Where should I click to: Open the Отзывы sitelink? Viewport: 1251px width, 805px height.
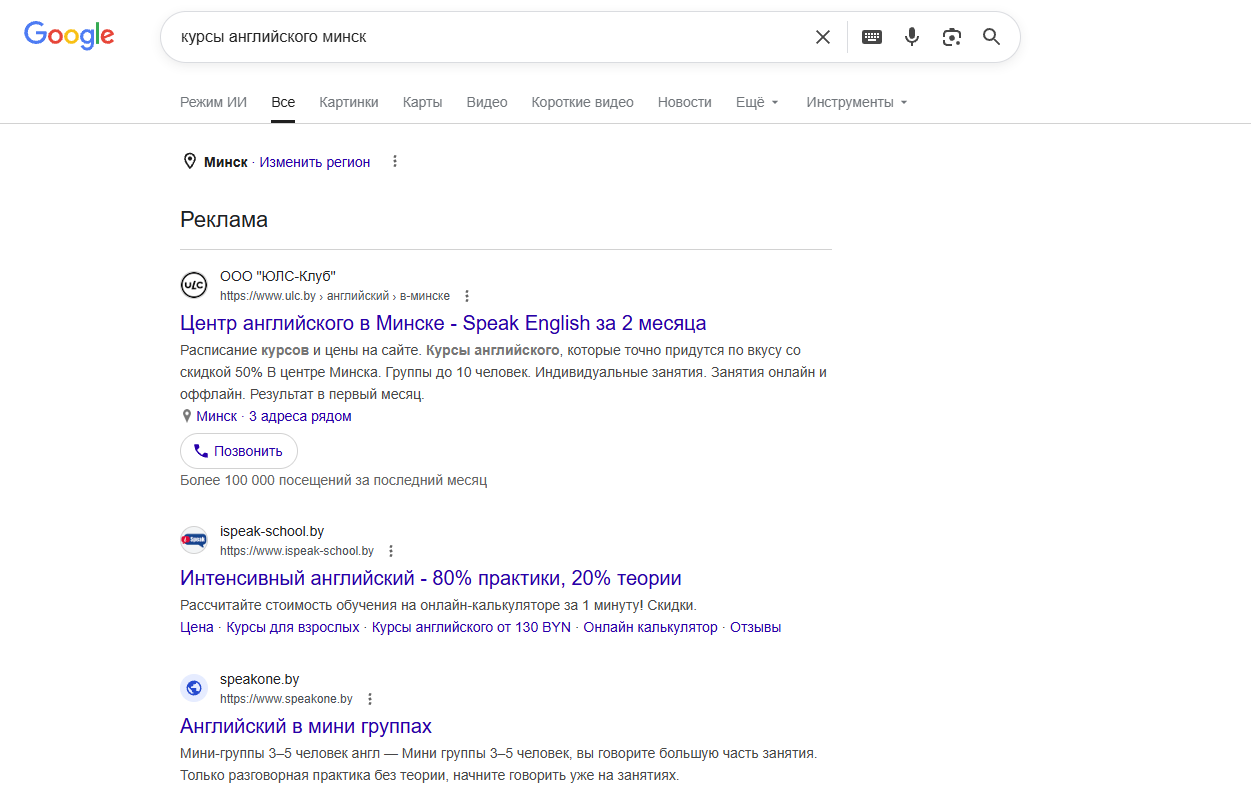pyautogui.click(x=756, y=627)
